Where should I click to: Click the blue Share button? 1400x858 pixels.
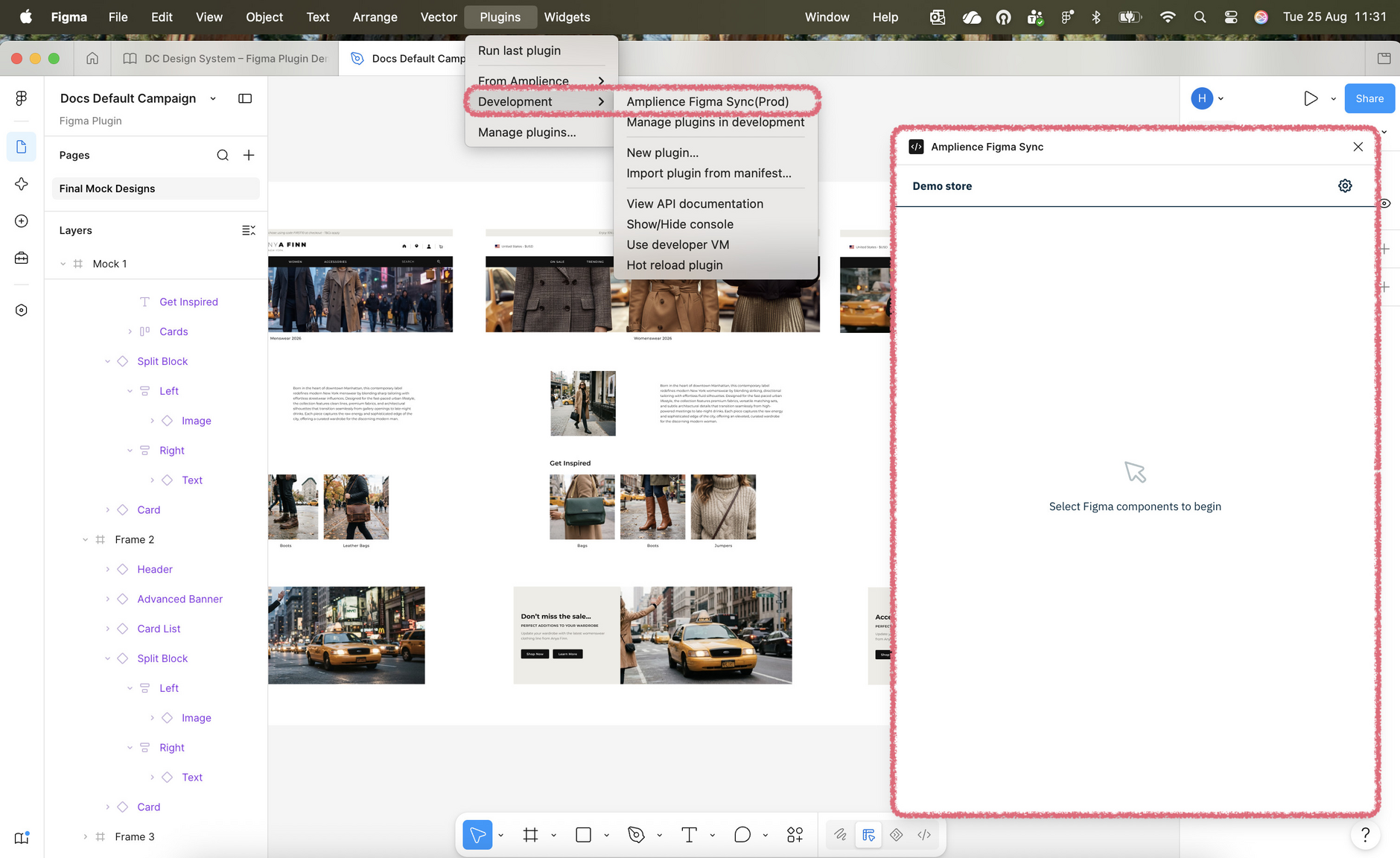click(1369, 98)
